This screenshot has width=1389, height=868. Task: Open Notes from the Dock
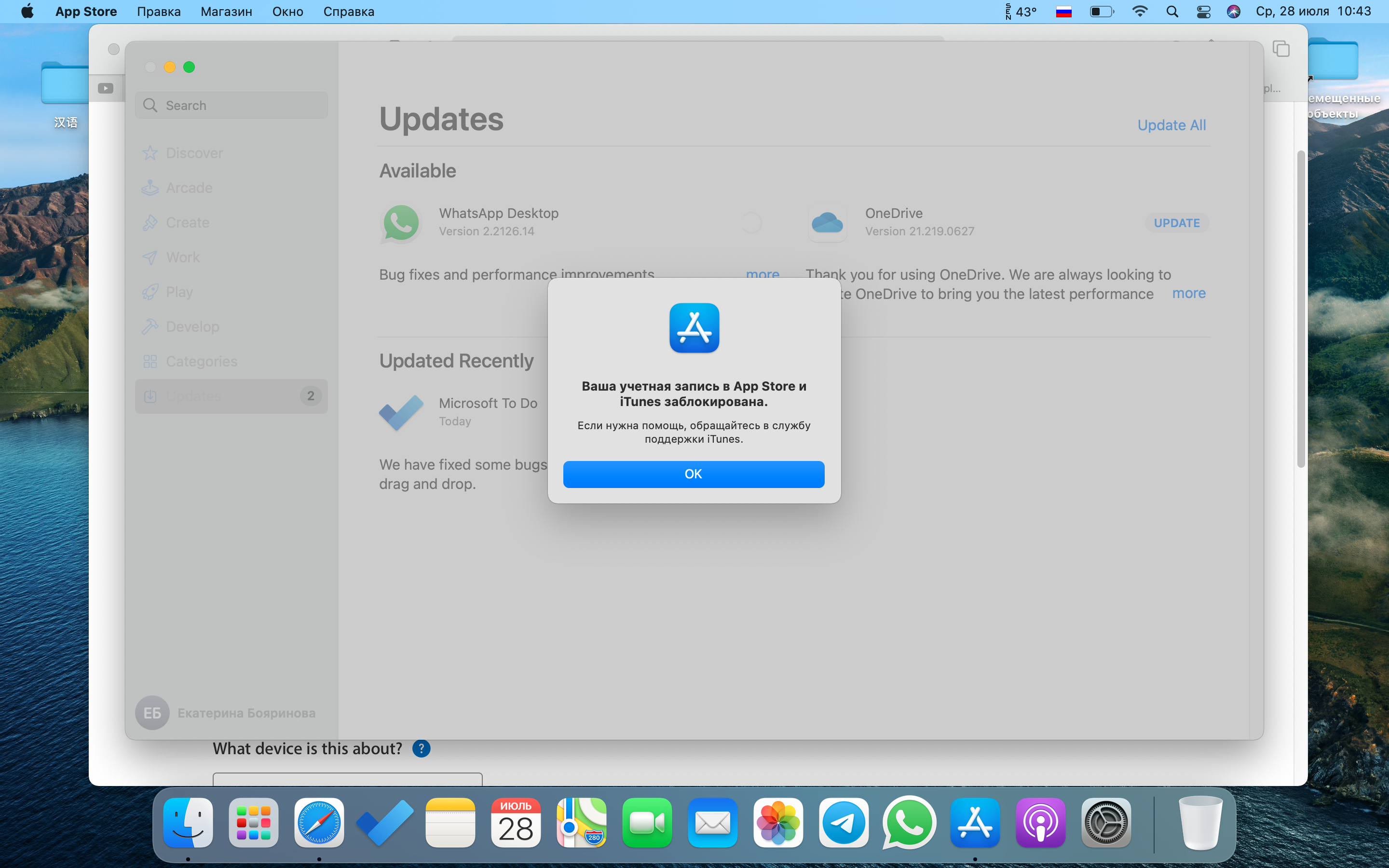450,823
